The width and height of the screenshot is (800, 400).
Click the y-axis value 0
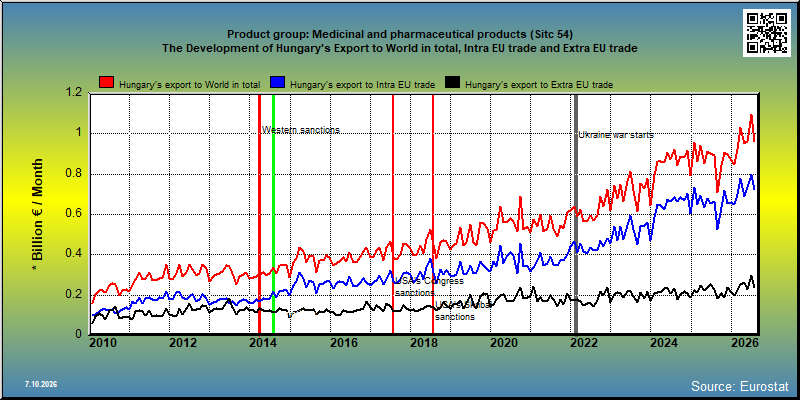(x=79, y=334)
